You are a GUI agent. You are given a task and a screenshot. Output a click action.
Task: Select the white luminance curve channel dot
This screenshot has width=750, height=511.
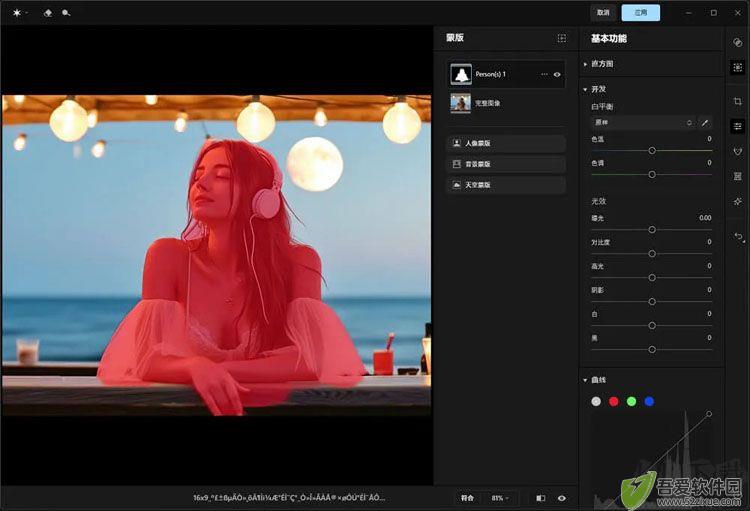pyautogui.click(x=596, y=401)
